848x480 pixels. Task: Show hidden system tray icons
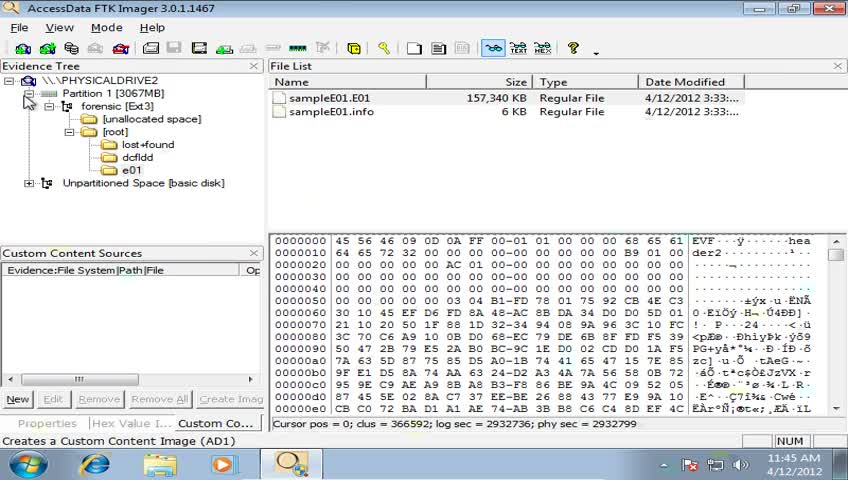pos(664,465)
